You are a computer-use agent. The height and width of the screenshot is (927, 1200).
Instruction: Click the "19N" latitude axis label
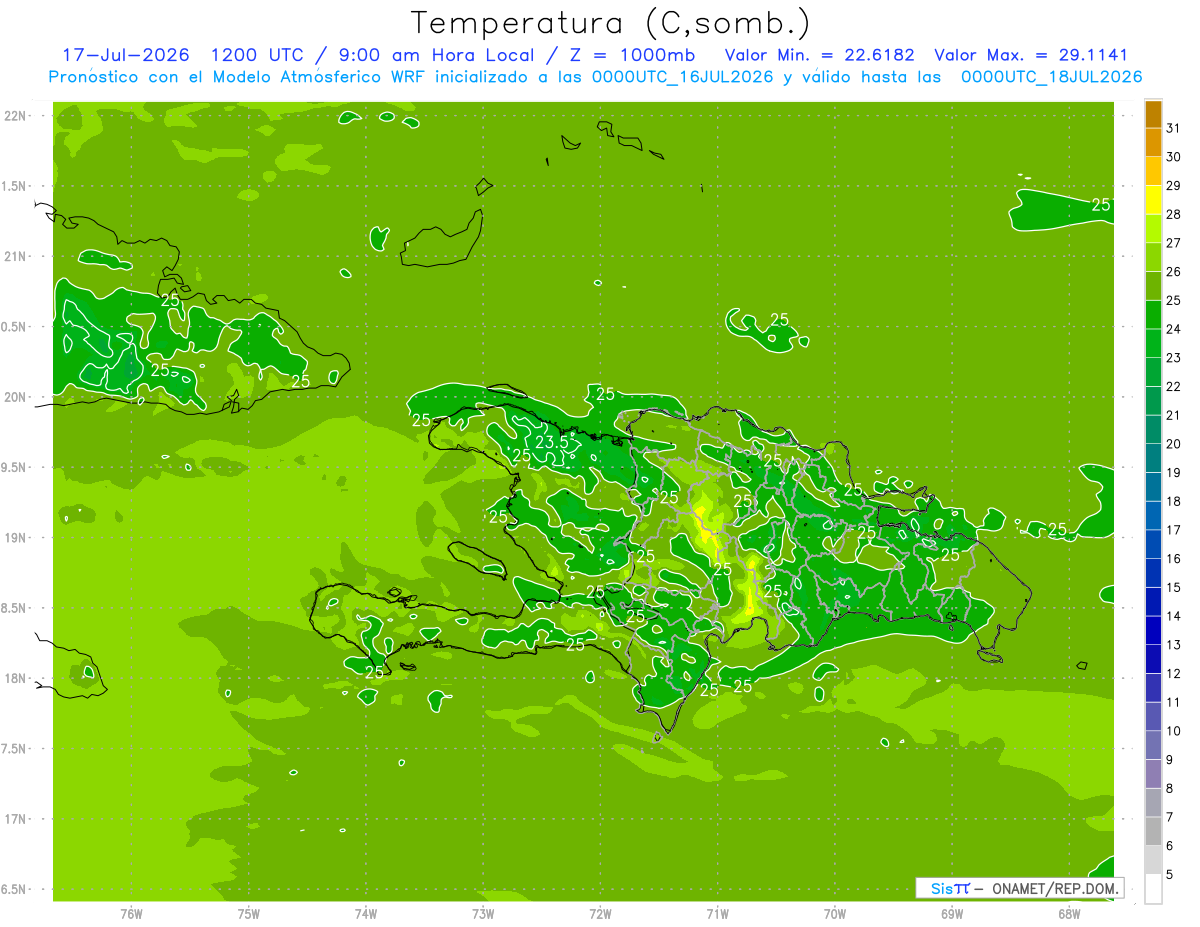(15, 538)
